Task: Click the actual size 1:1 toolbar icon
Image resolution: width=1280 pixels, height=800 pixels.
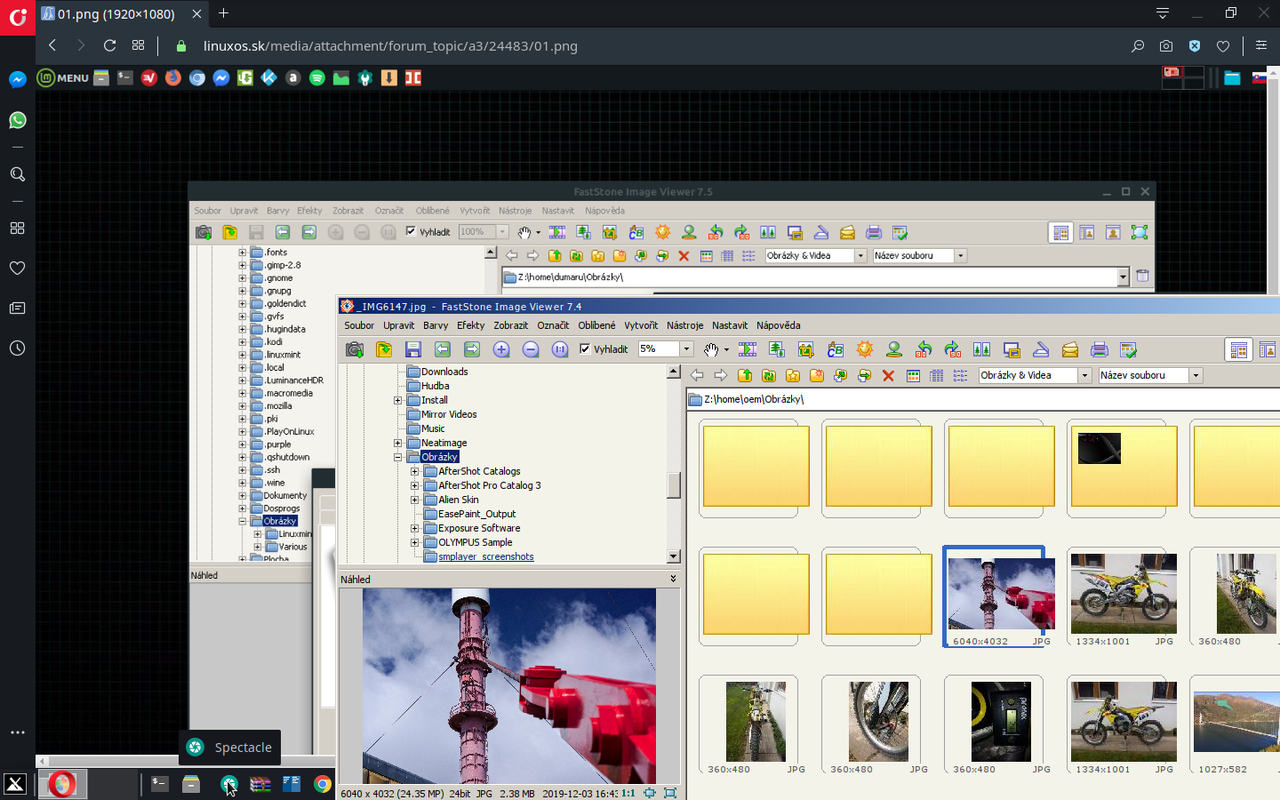Action: pos(560,349)
